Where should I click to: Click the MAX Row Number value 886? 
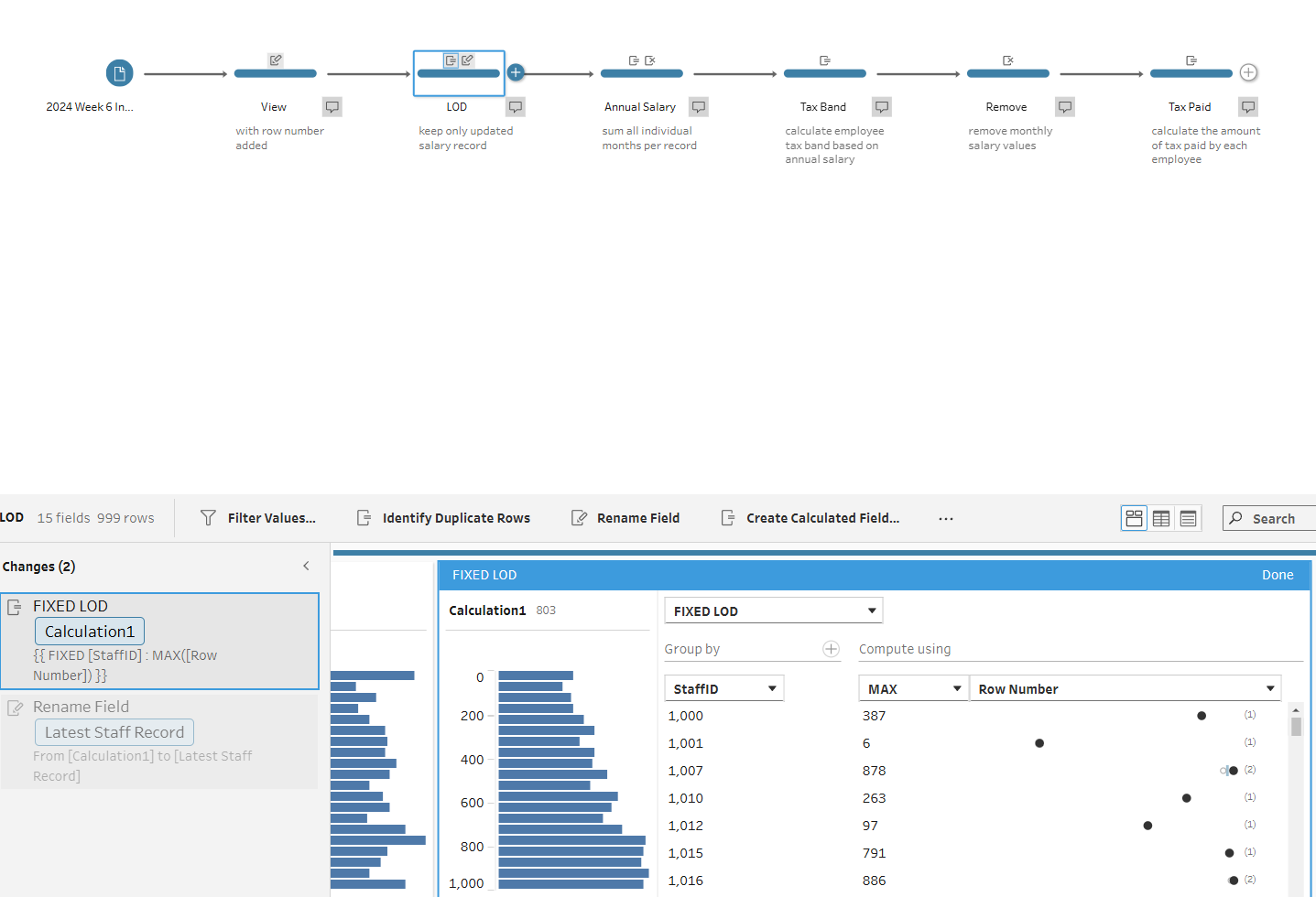pos(874,881)
